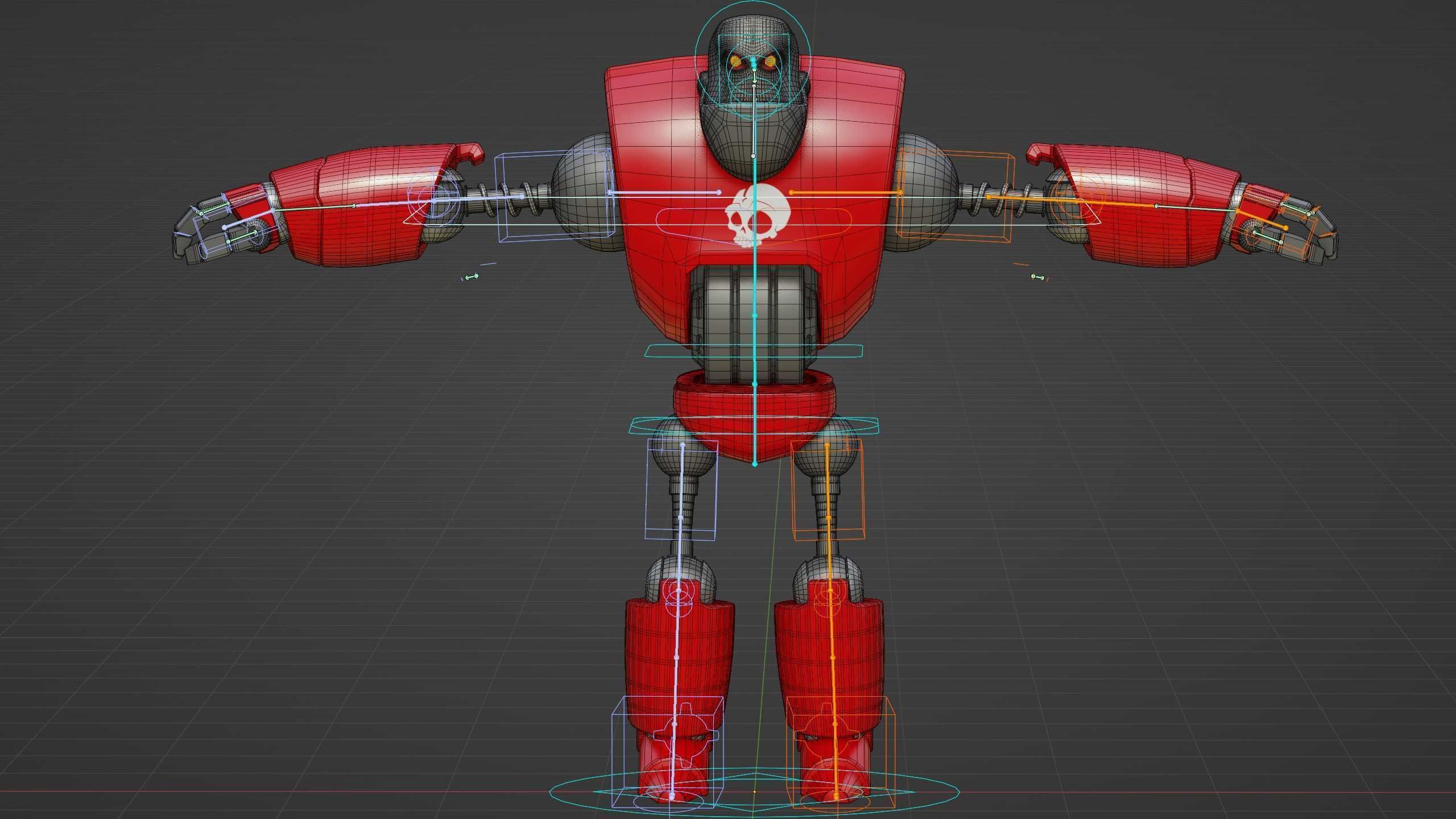Image resolution: width=1456 pixels, height=819 pixels.
Task: Select the orange clavicle bone on the chest
Action: point(845,193)
